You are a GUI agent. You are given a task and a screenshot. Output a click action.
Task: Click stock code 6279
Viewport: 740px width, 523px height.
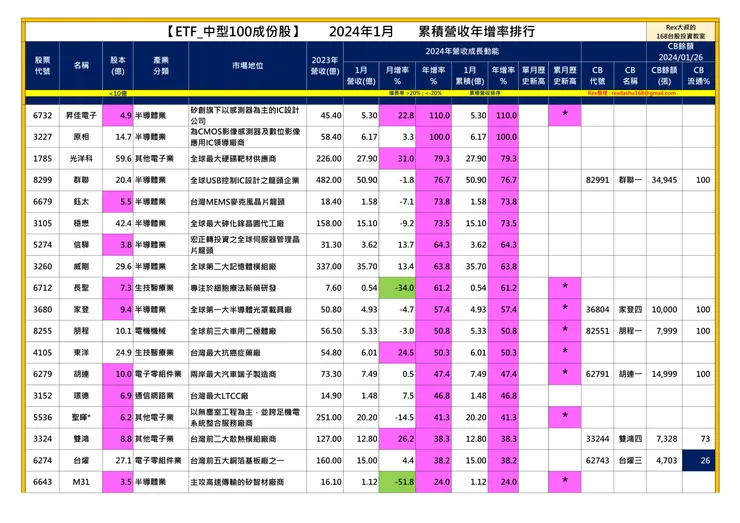point(42,374)
